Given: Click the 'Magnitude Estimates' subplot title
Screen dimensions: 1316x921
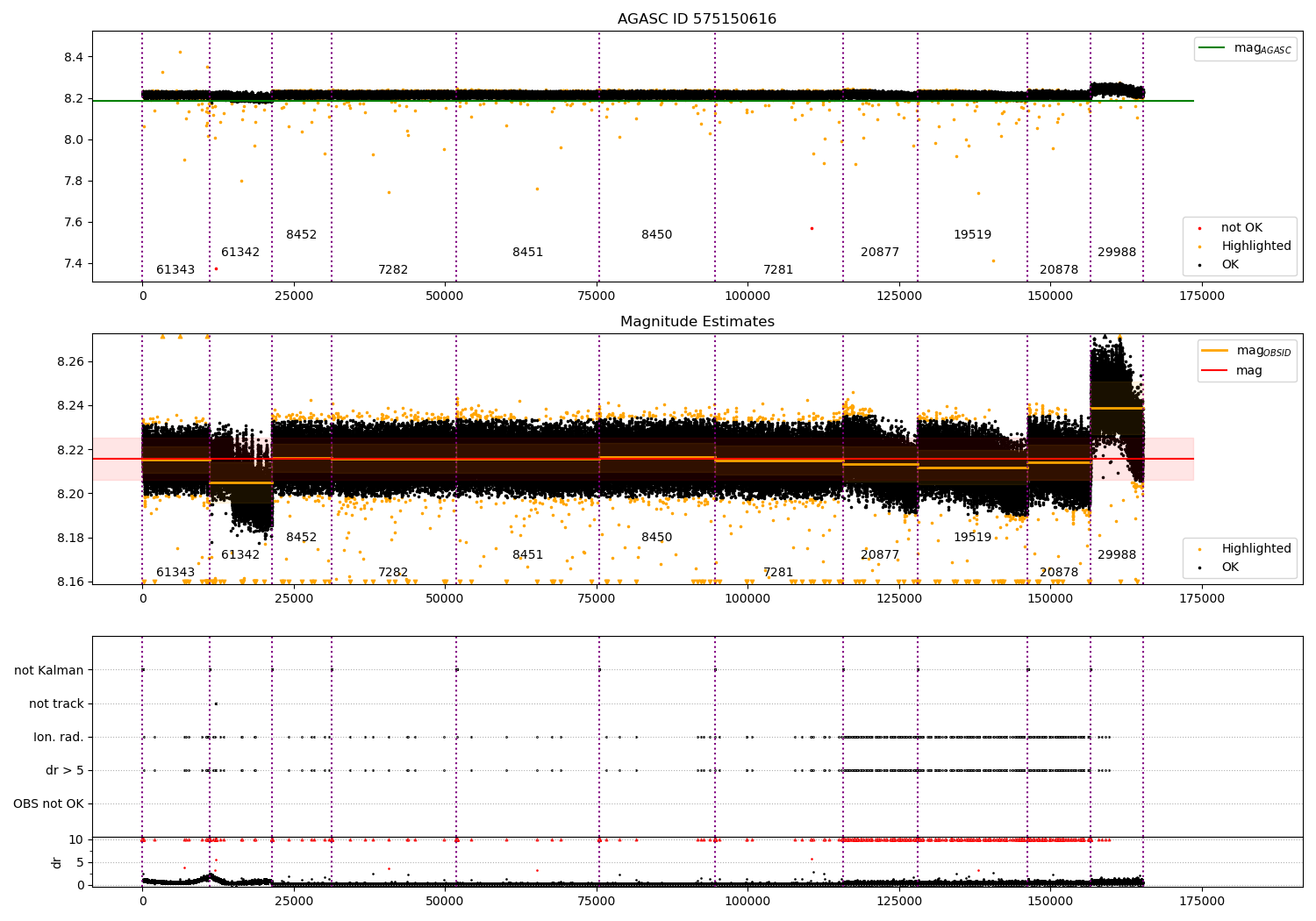Looking at the screenshot, I should coord(697,322).
